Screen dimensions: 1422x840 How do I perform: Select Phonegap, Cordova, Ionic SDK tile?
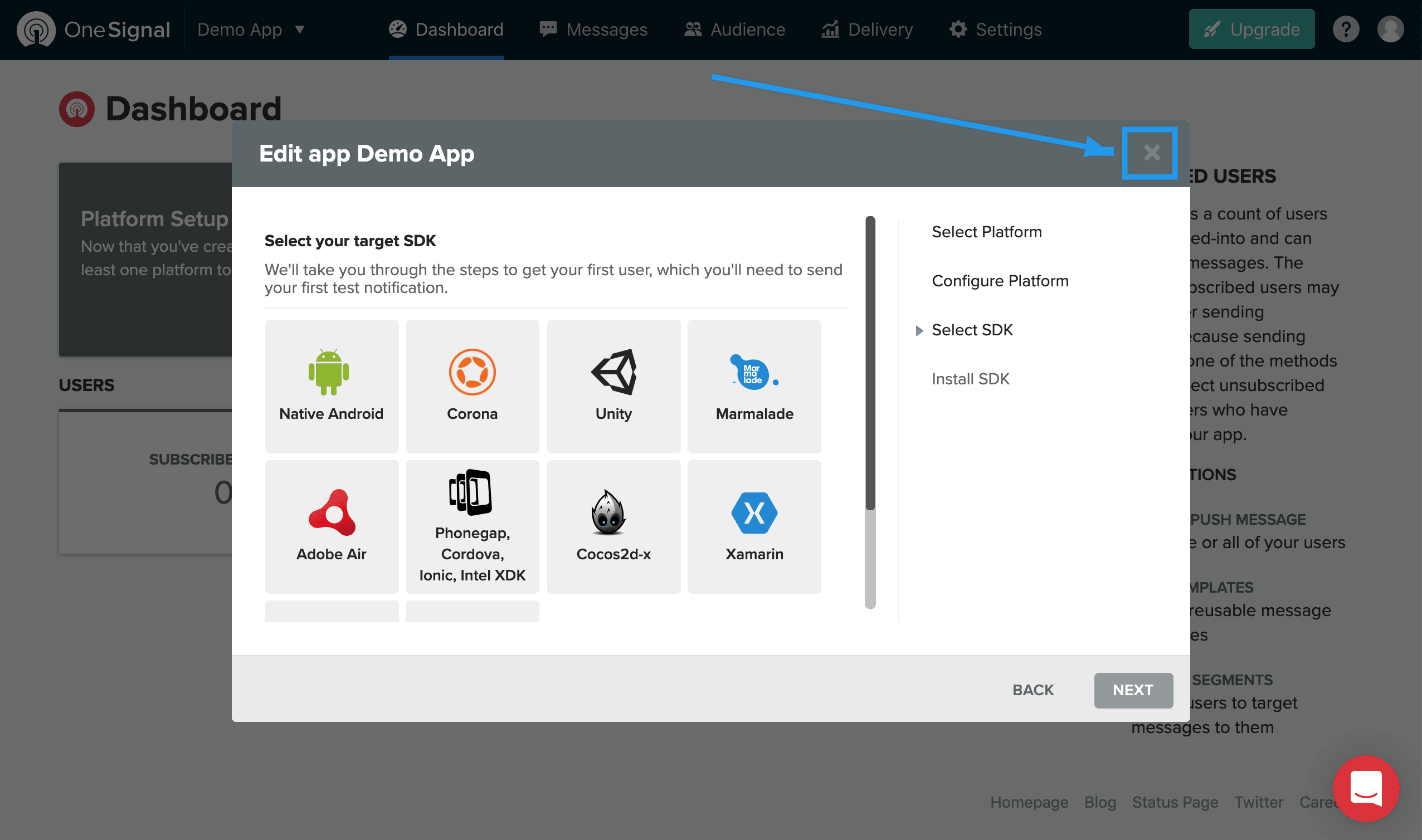pos(472,526)
